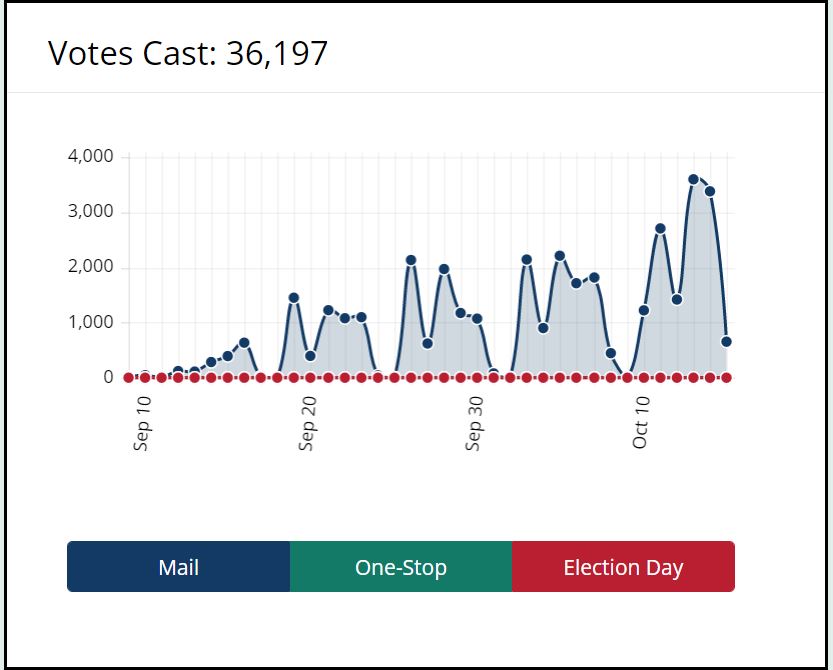Click the Sep 30 x-axis label
The height and width of the screenshot is (670, 833).
(x=475, y=422)
